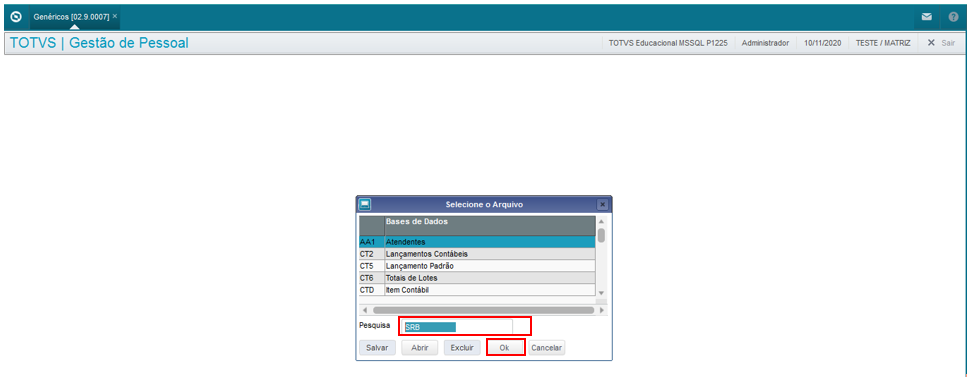Viewport: 972px width, 377px height.
Task: Click the Administrador user label
Action: 765,43
